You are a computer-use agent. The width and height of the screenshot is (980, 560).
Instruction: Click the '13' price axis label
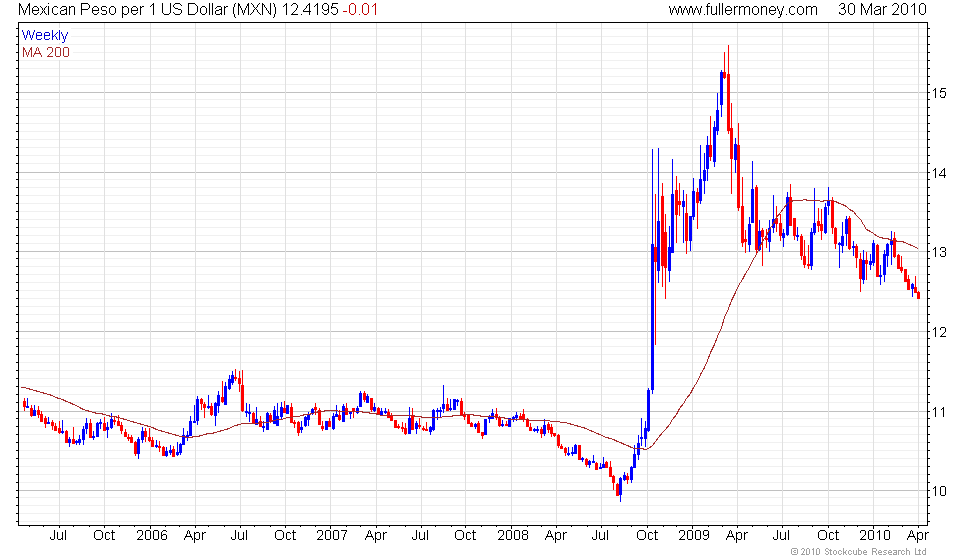click(939, 252)
